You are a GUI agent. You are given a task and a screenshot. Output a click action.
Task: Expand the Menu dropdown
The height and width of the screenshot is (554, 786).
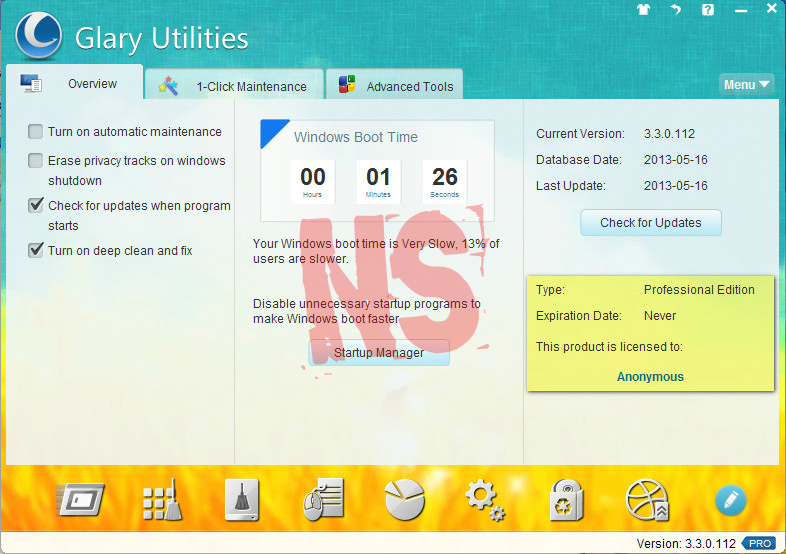(x=746, y=85)
